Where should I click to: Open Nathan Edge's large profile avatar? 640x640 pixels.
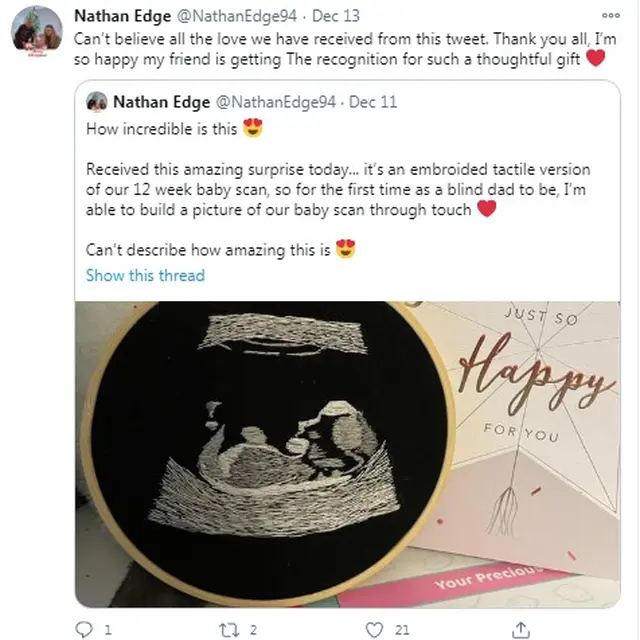37,32
